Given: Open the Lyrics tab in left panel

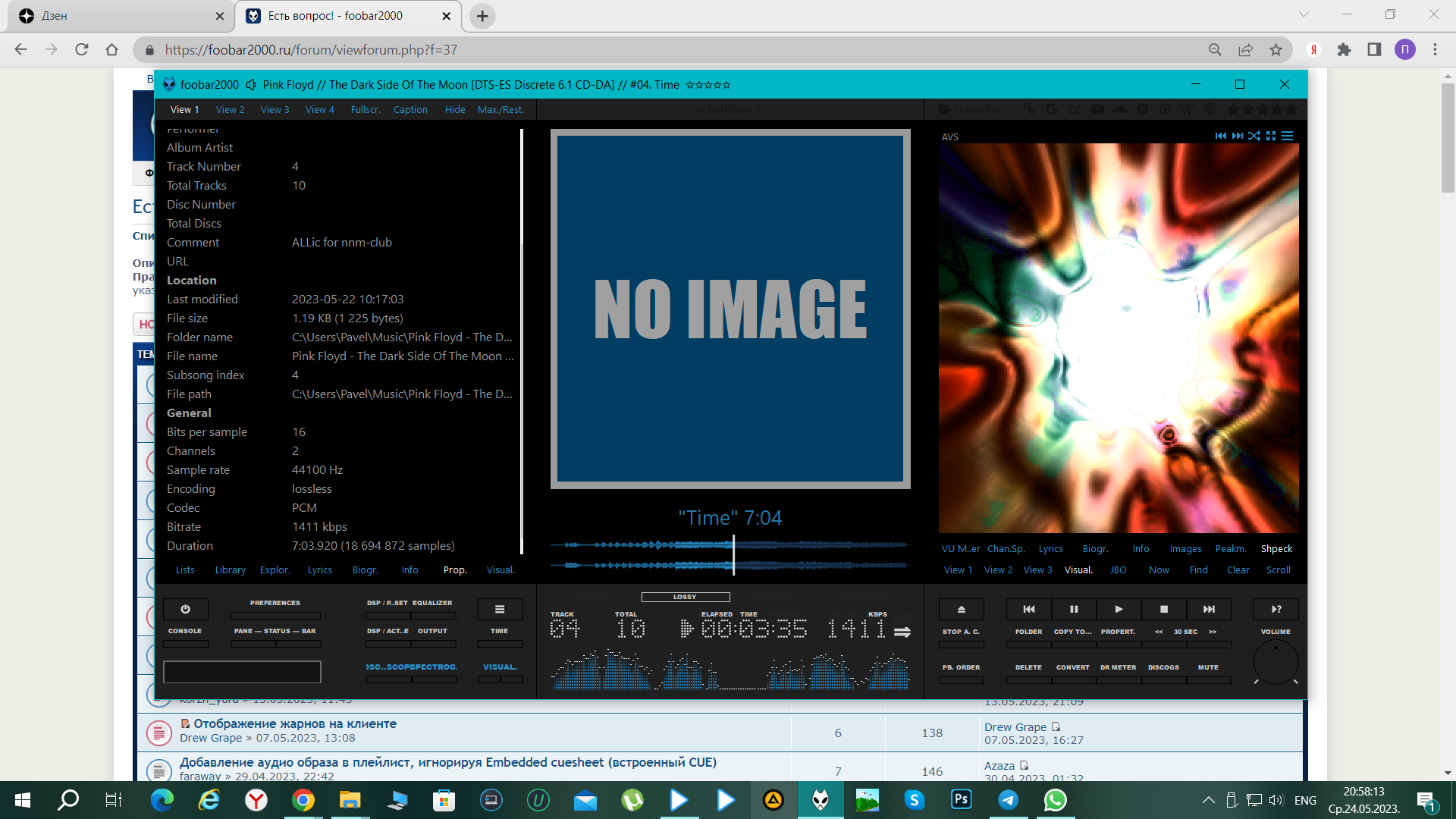Looking at the screenshot, I should click(319, 570).
